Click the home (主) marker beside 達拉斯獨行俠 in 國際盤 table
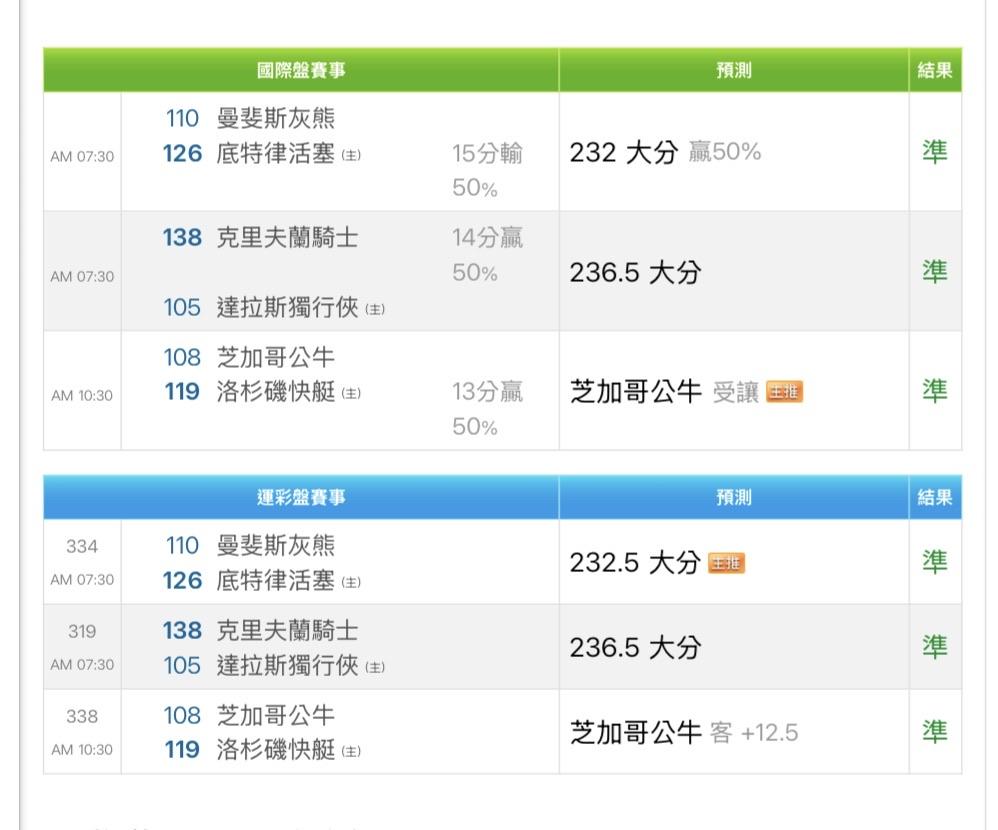This screenshot has width=998, height=830. point(374,309)
